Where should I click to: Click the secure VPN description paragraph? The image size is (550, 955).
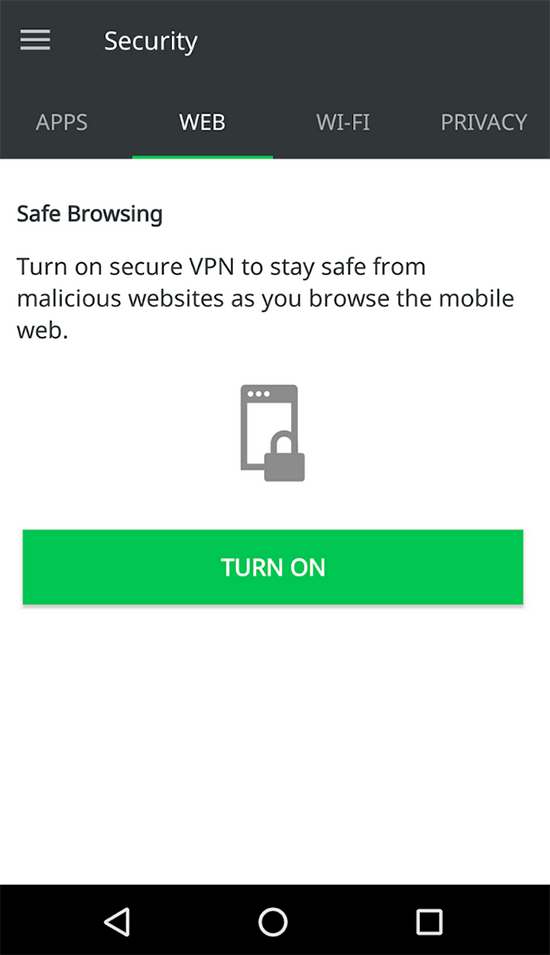coord(266,298)
